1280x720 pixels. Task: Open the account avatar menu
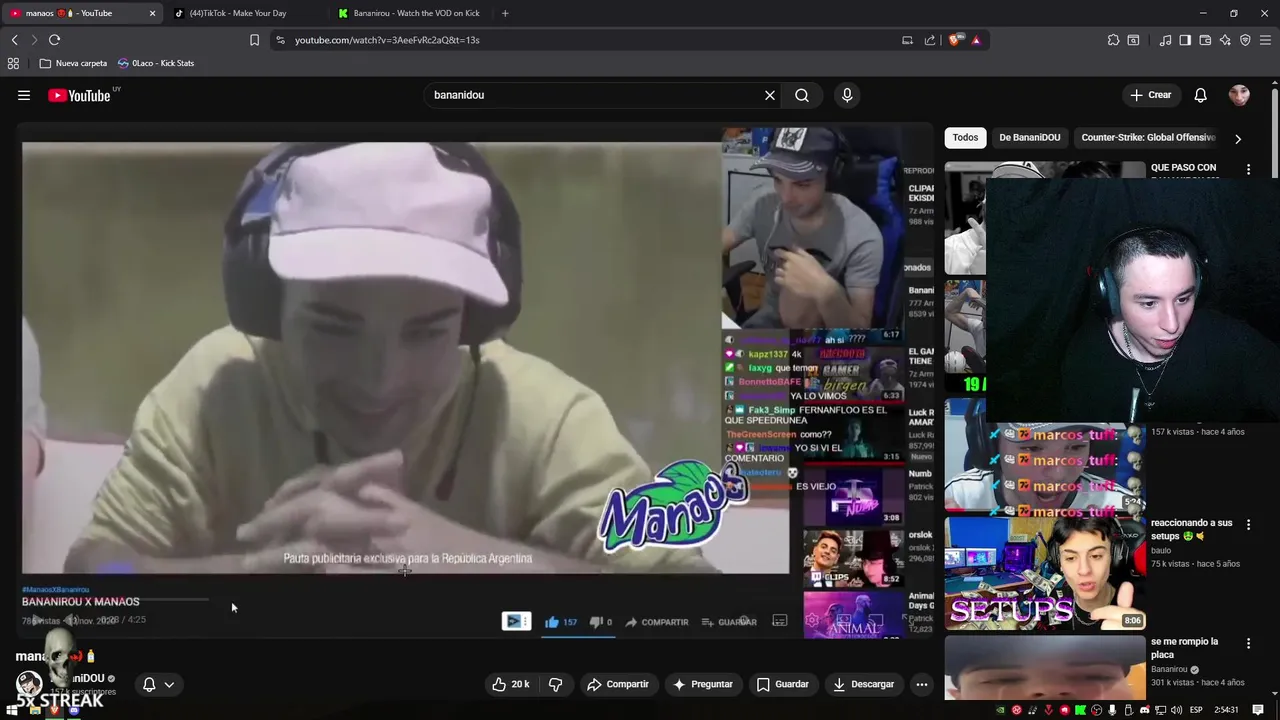tap(1239, 95)
